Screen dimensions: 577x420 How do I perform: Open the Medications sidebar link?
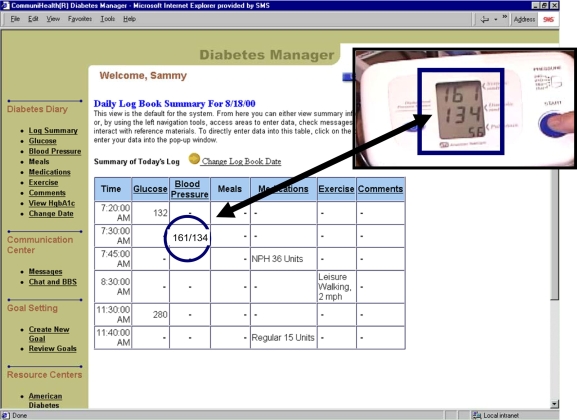tap(50, 172)
